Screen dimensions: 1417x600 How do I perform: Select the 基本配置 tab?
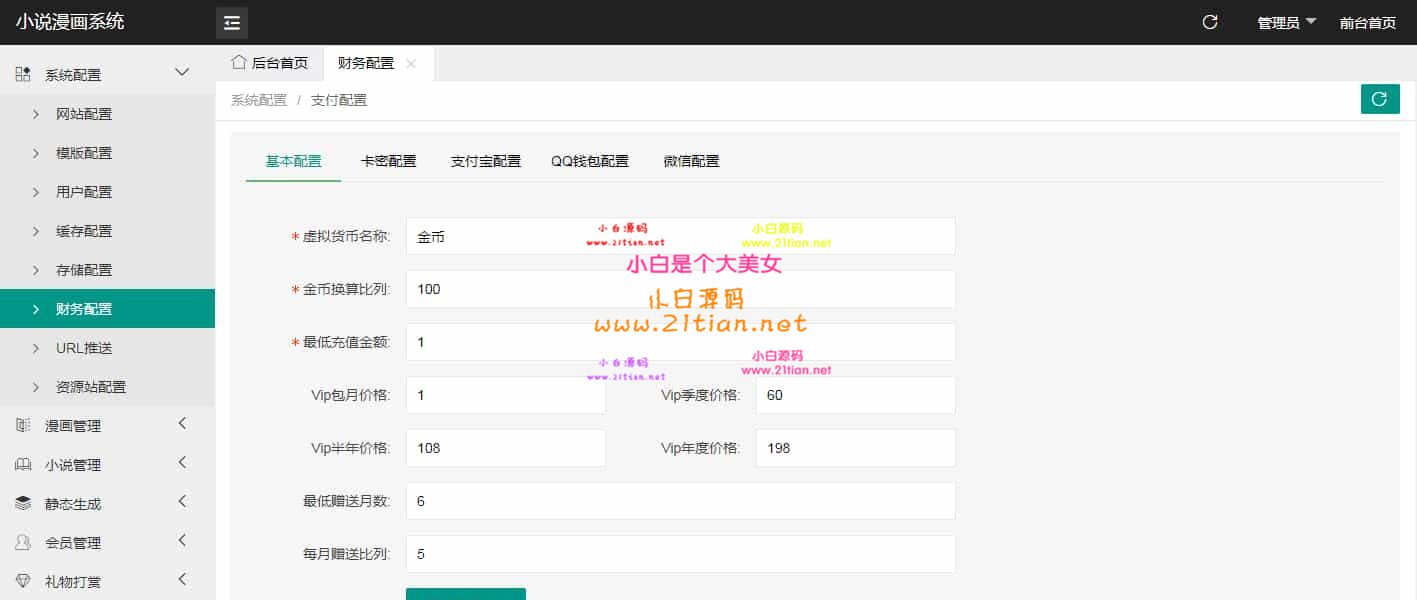point(293,161)
